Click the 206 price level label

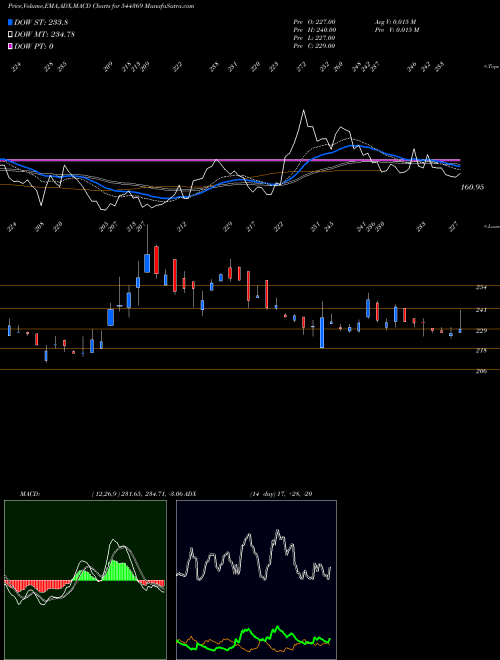481,371
